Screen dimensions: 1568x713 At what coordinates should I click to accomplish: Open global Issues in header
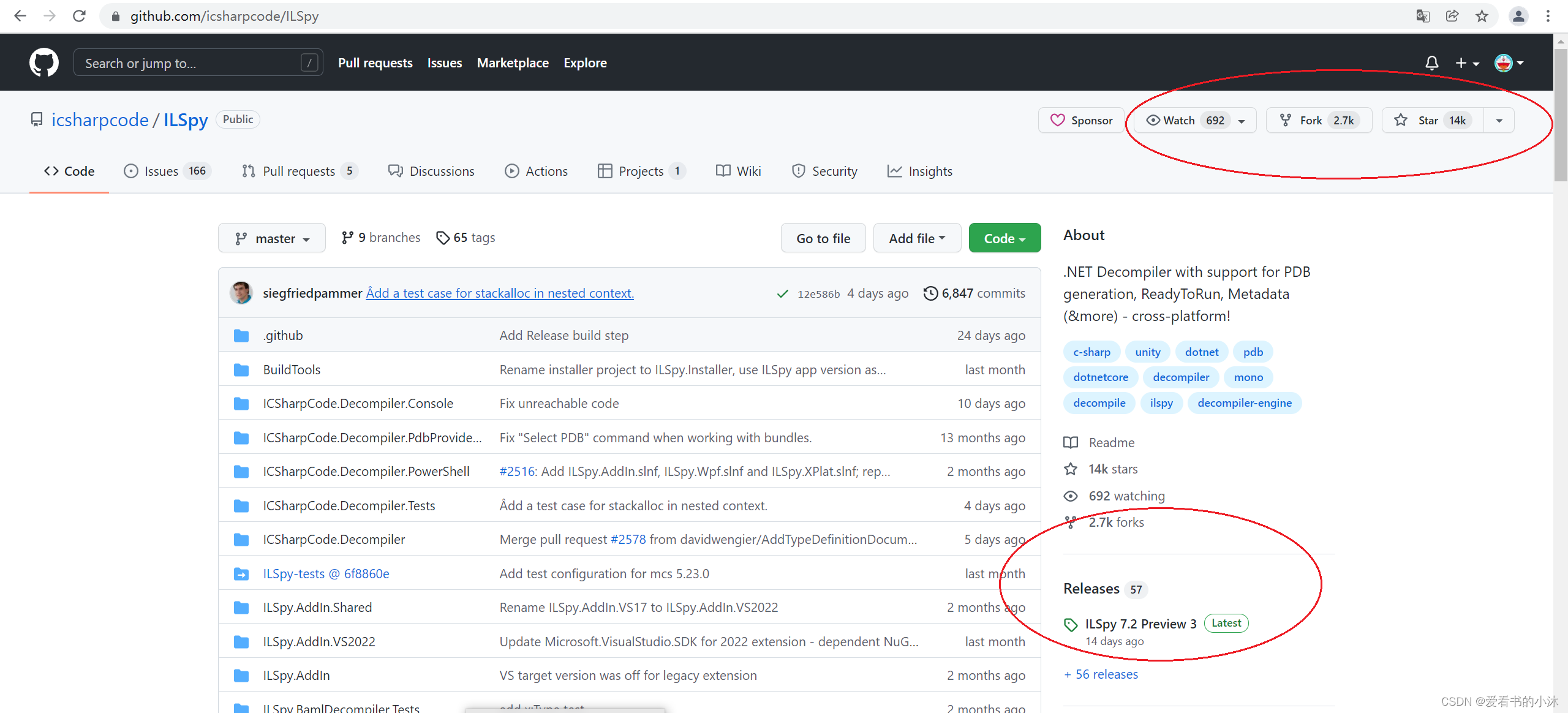click(445, 62)
